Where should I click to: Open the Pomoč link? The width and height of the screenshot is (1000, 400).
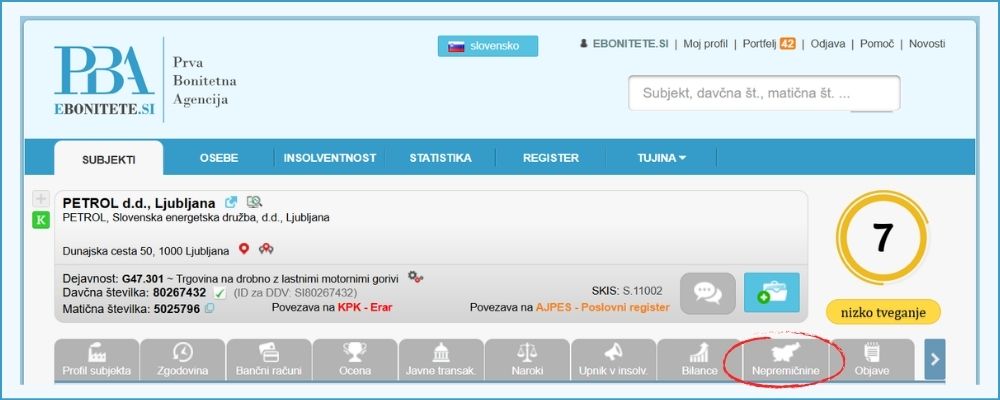click(x=877, y=44)
